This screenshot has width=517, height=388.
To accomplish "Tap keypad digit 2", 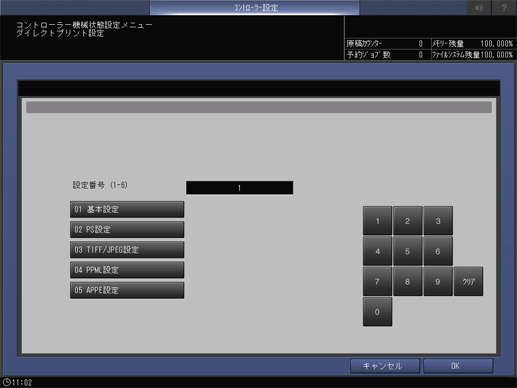I will pos(407,221).
